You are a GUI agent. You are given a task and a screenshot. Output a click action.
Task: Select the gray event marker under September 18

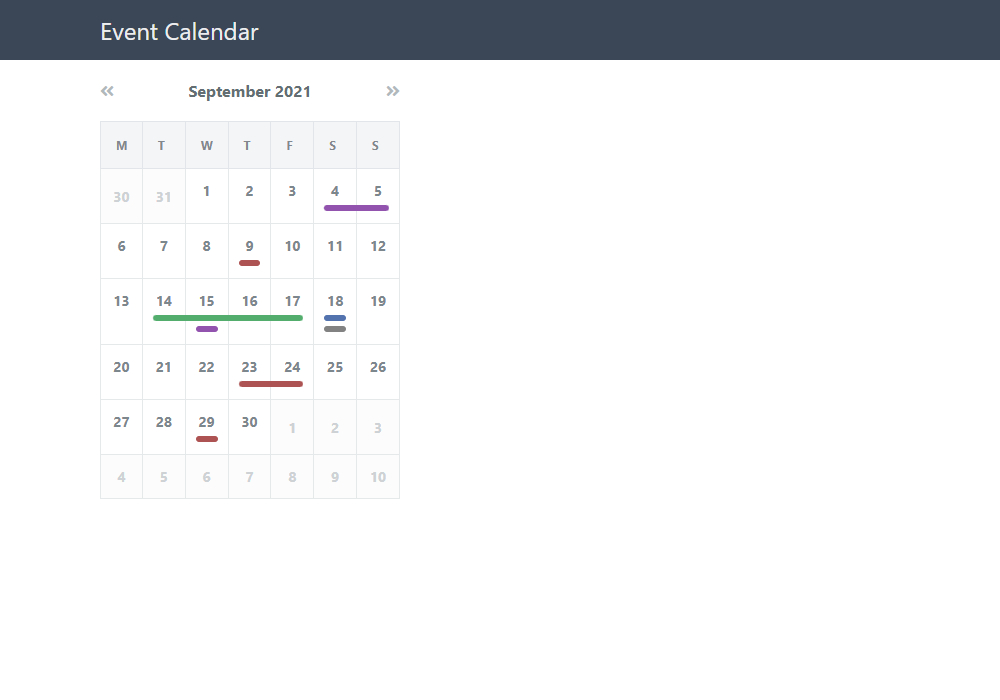[335, 329]
